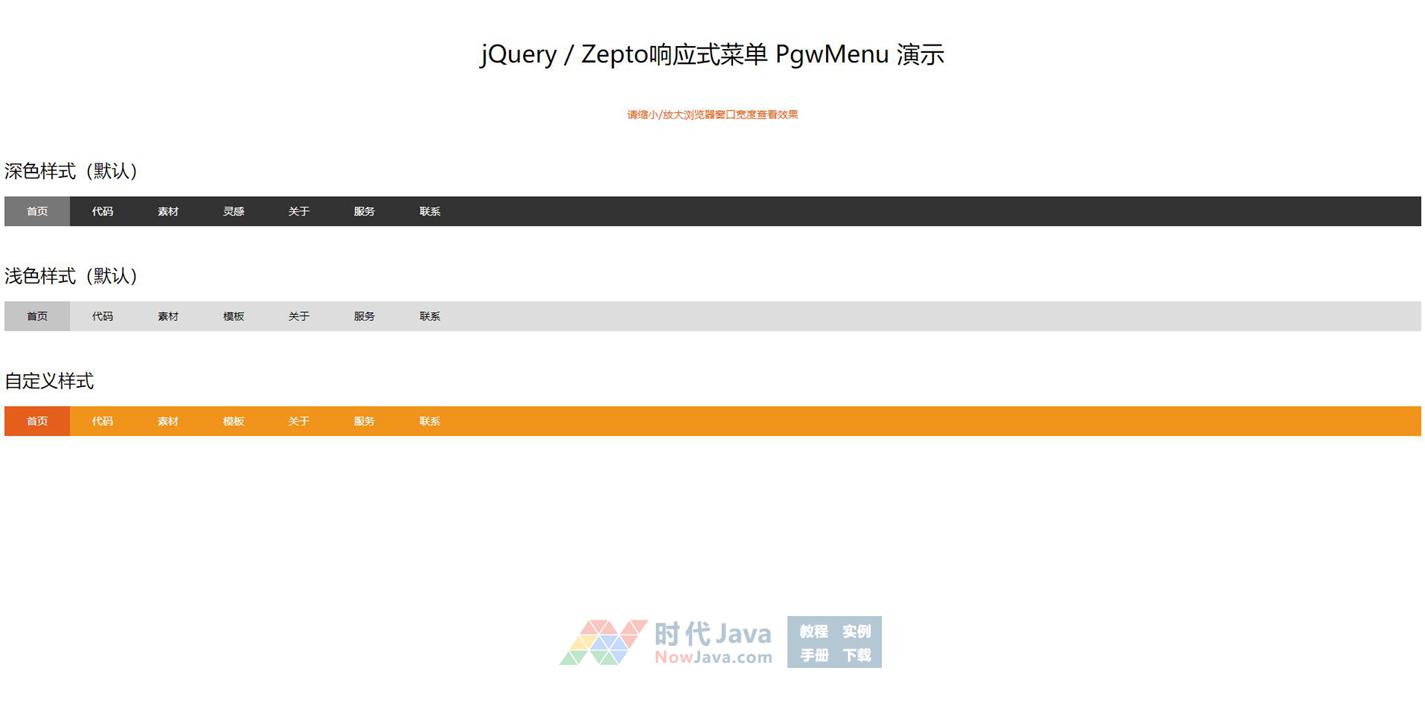Click 灵感 in the dark menu
Image resolution: width=1425 pixels, height=718 pixels.
pos(233,211)
